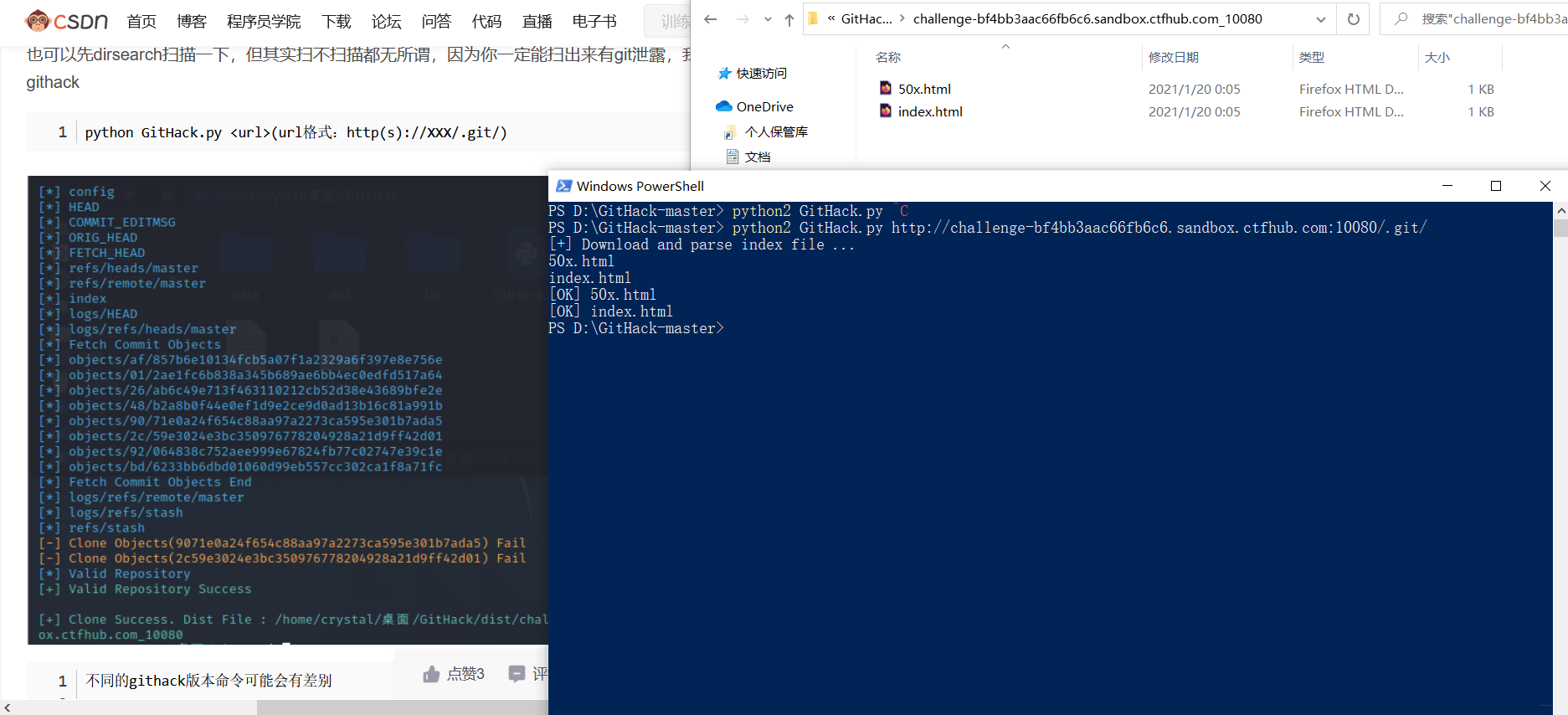
Task: Click PowerShell scrollbar up arrow
Action: [x=1560, y=210]
